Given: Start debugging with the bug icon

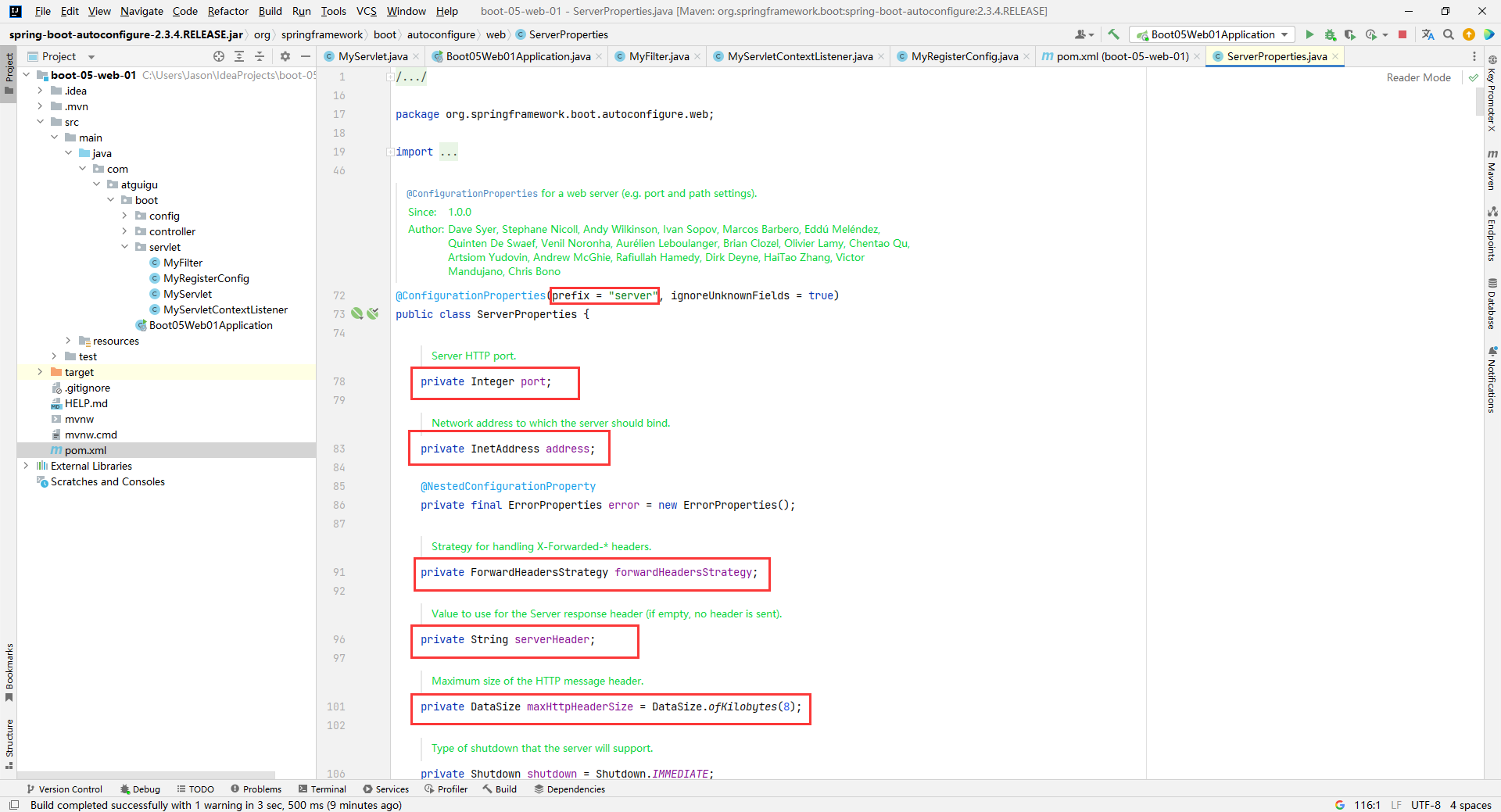Looking at the screenshot, I should coord(1330,34).
